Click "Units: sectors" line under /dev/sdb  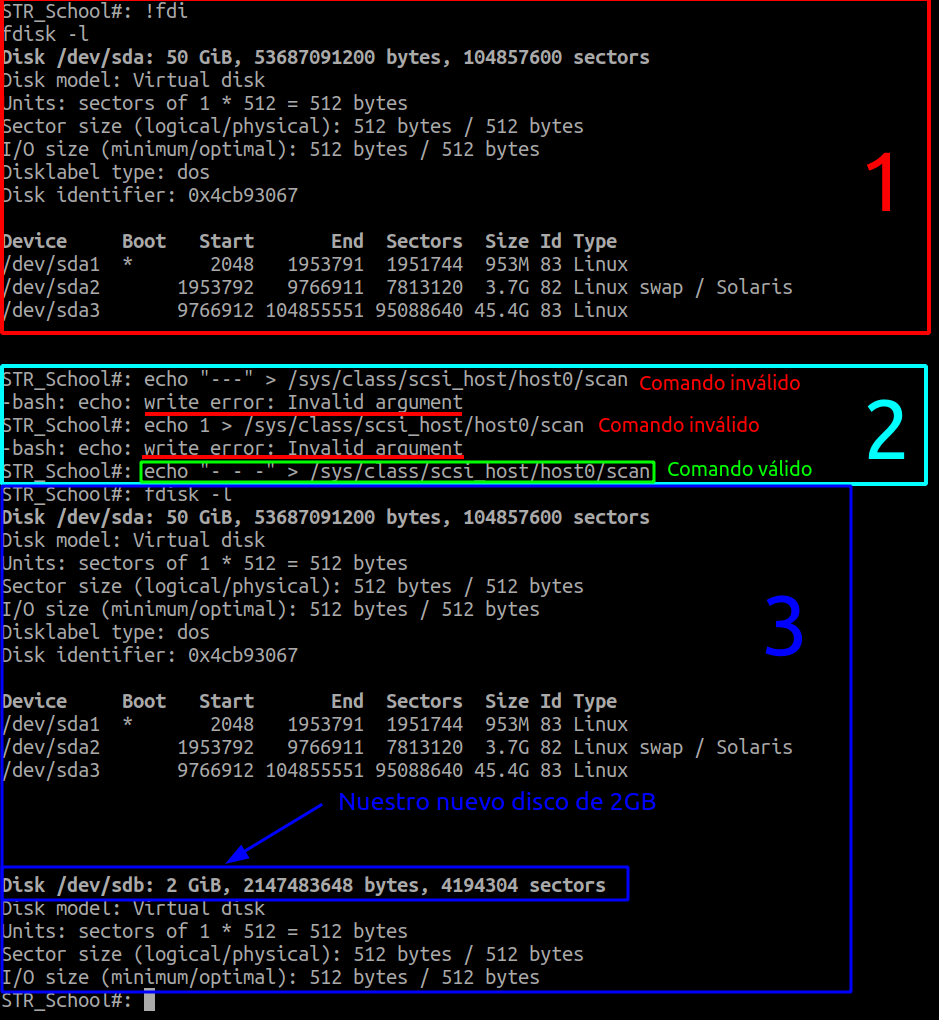pyautogui.click(x=205, y=932)
